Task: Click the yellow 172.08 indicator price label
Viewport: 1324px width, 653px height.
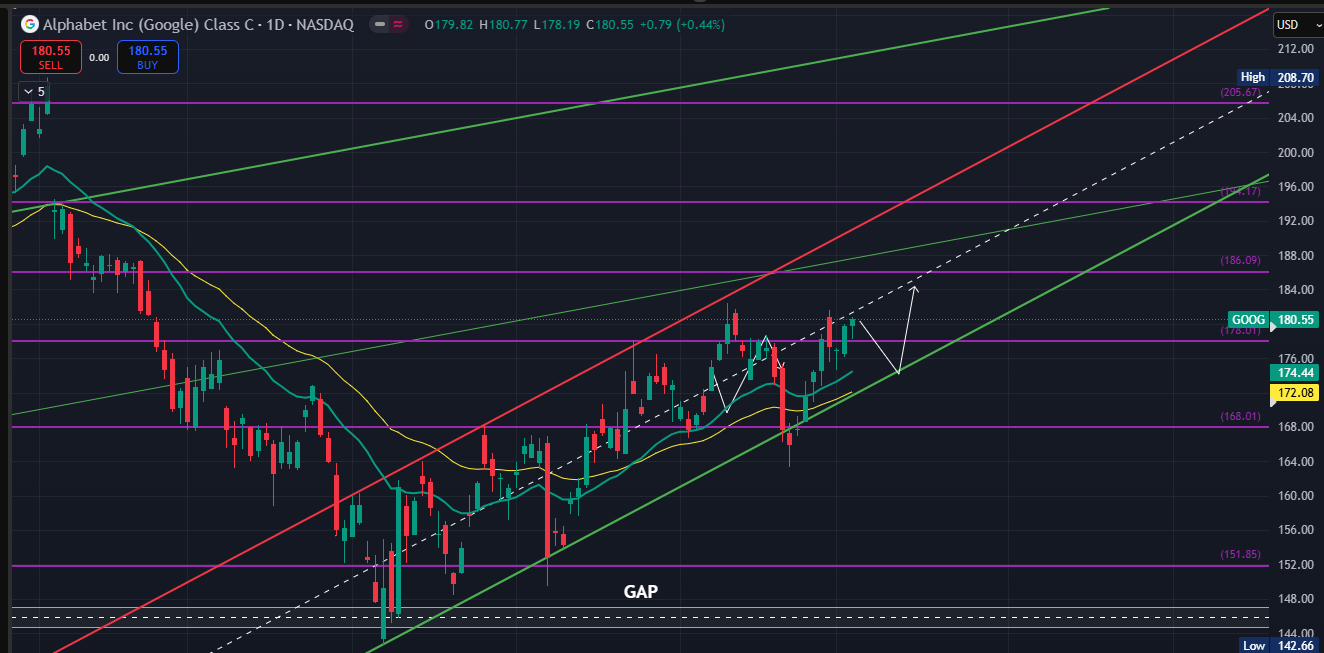Action: point(1296,394)
